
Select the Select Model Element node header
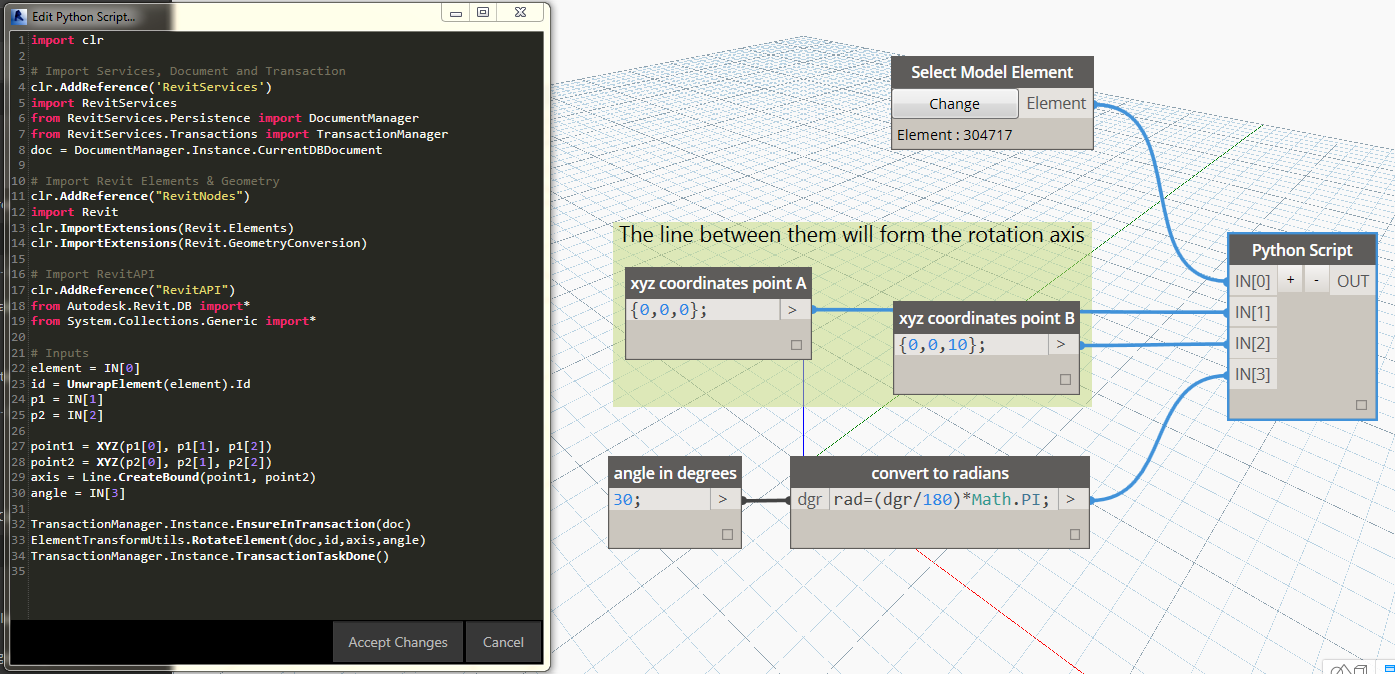pos(992,72)
